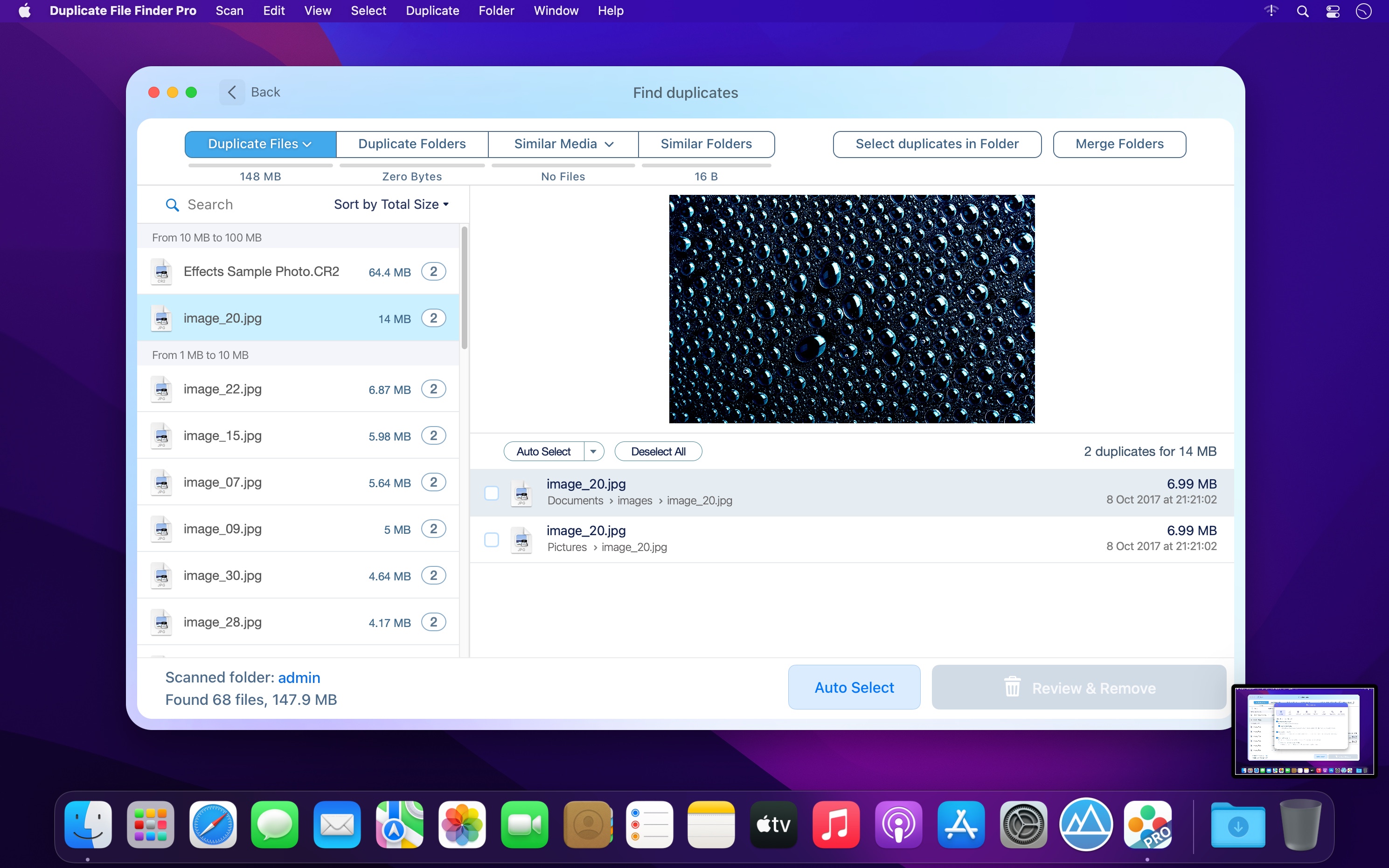
Task: Click the water droplets preview image
Action: [852, 309]
